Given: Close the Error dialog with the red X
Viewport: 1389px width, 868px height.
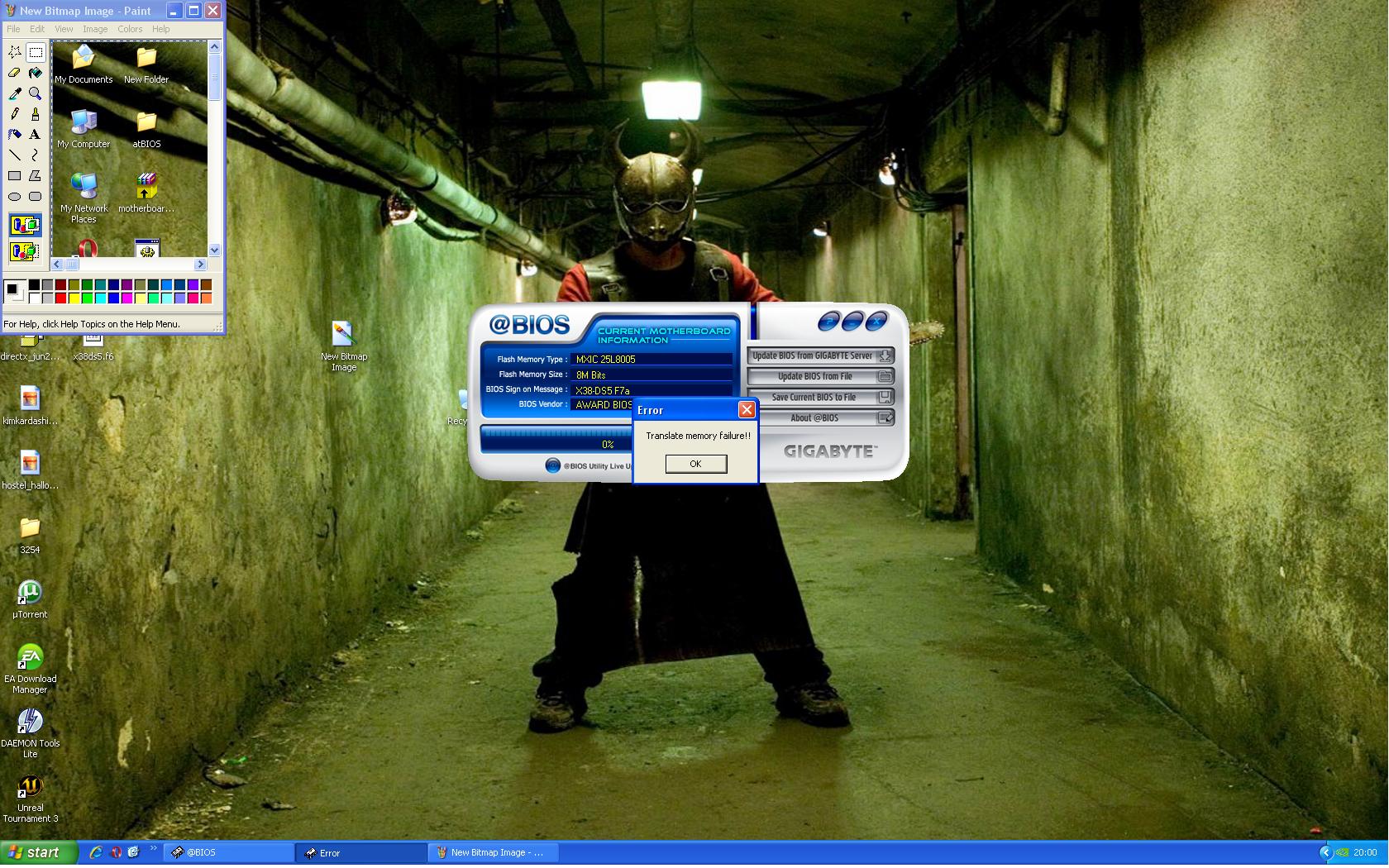Looking at the screenshot, I should [747, 410].
